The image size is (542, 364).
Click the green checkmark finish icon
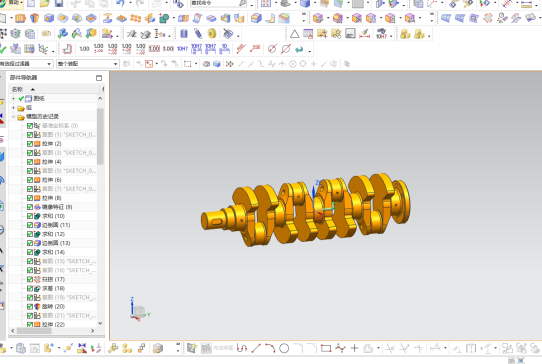[3, 49]
